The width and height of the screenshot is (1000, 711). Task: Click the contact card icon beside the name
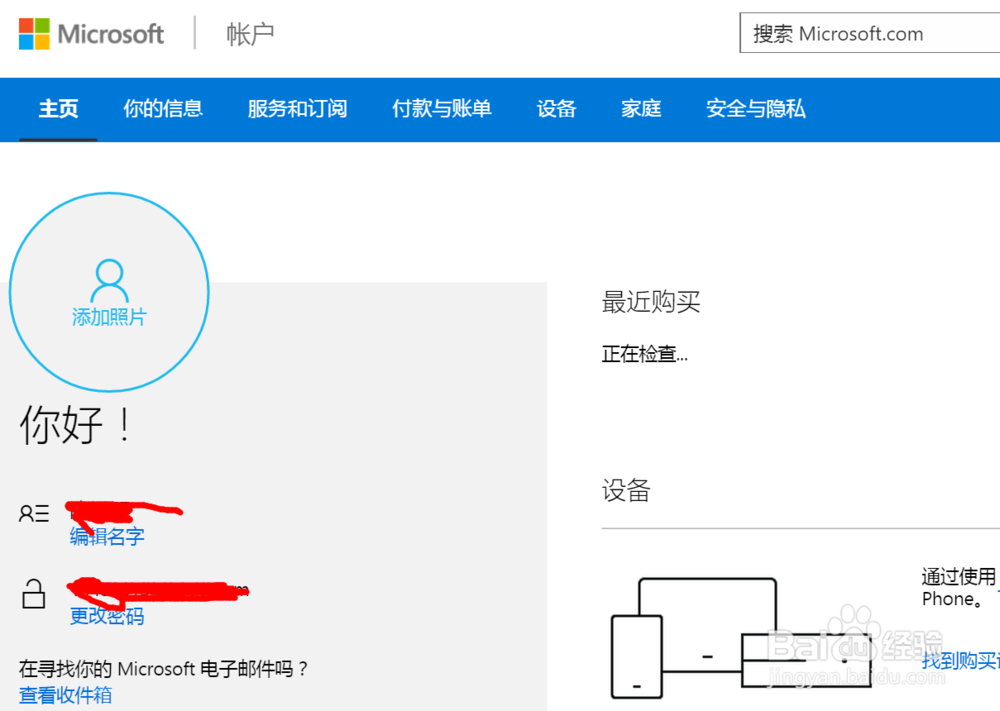[34, 513]
